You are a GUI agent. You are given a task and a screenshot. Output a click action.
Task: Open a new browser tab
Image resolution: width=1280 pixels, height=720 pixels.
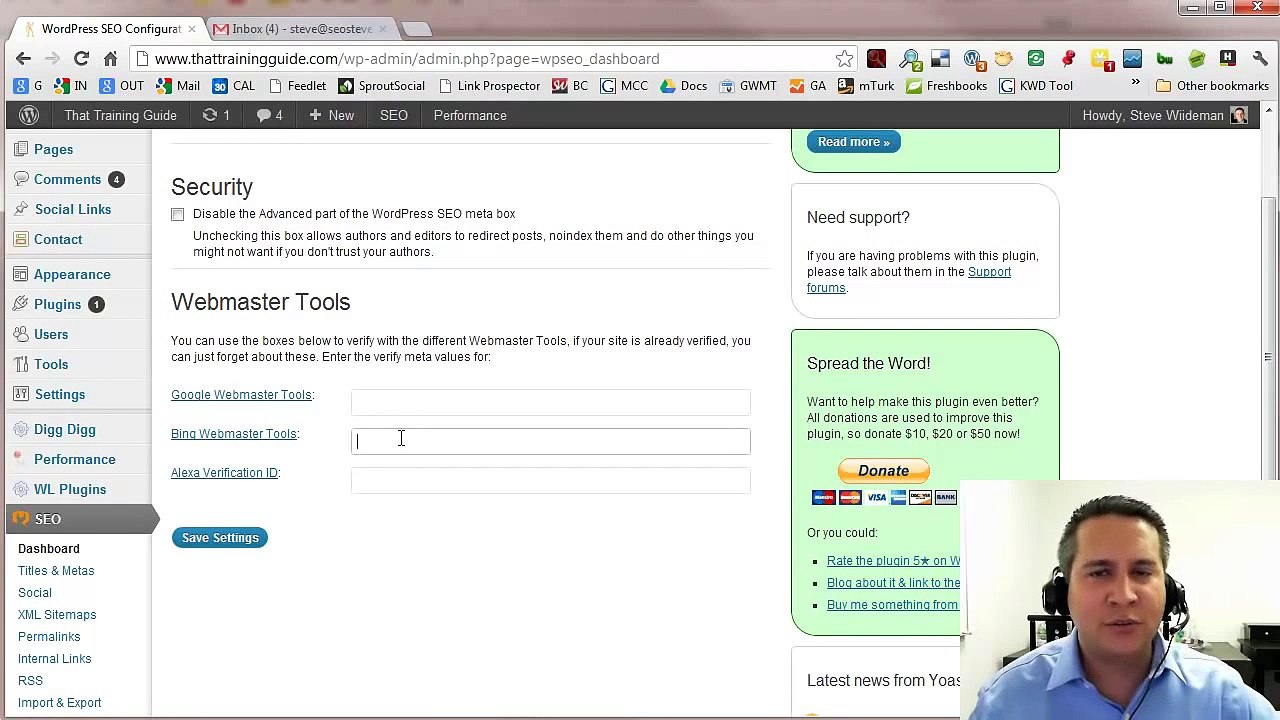point(417,29)
